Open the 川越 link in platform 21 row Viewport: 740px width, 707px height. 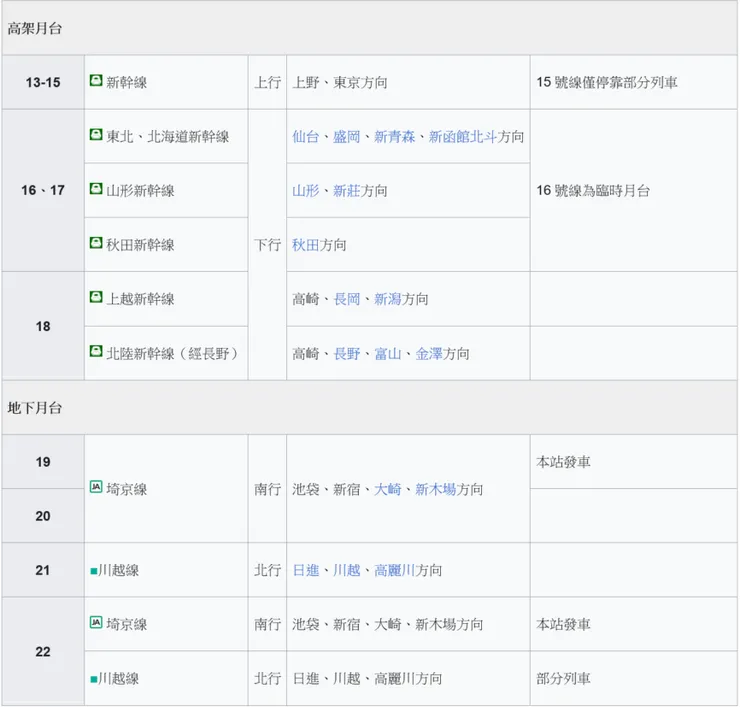(x=346, y=571)
